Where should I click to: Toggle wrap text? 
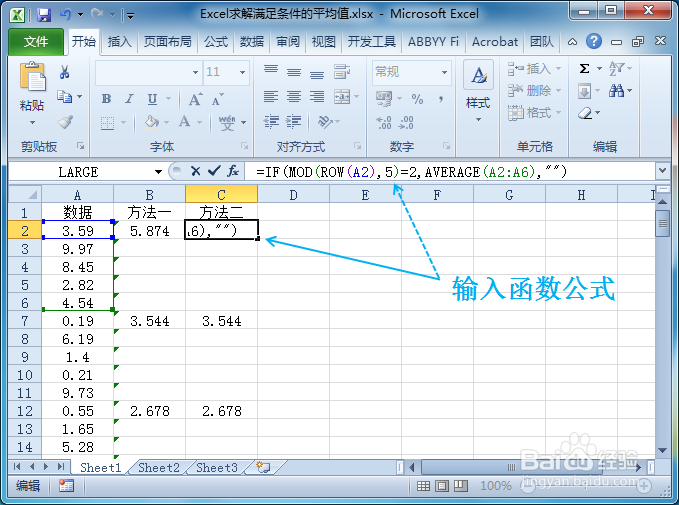pos(342,71)
